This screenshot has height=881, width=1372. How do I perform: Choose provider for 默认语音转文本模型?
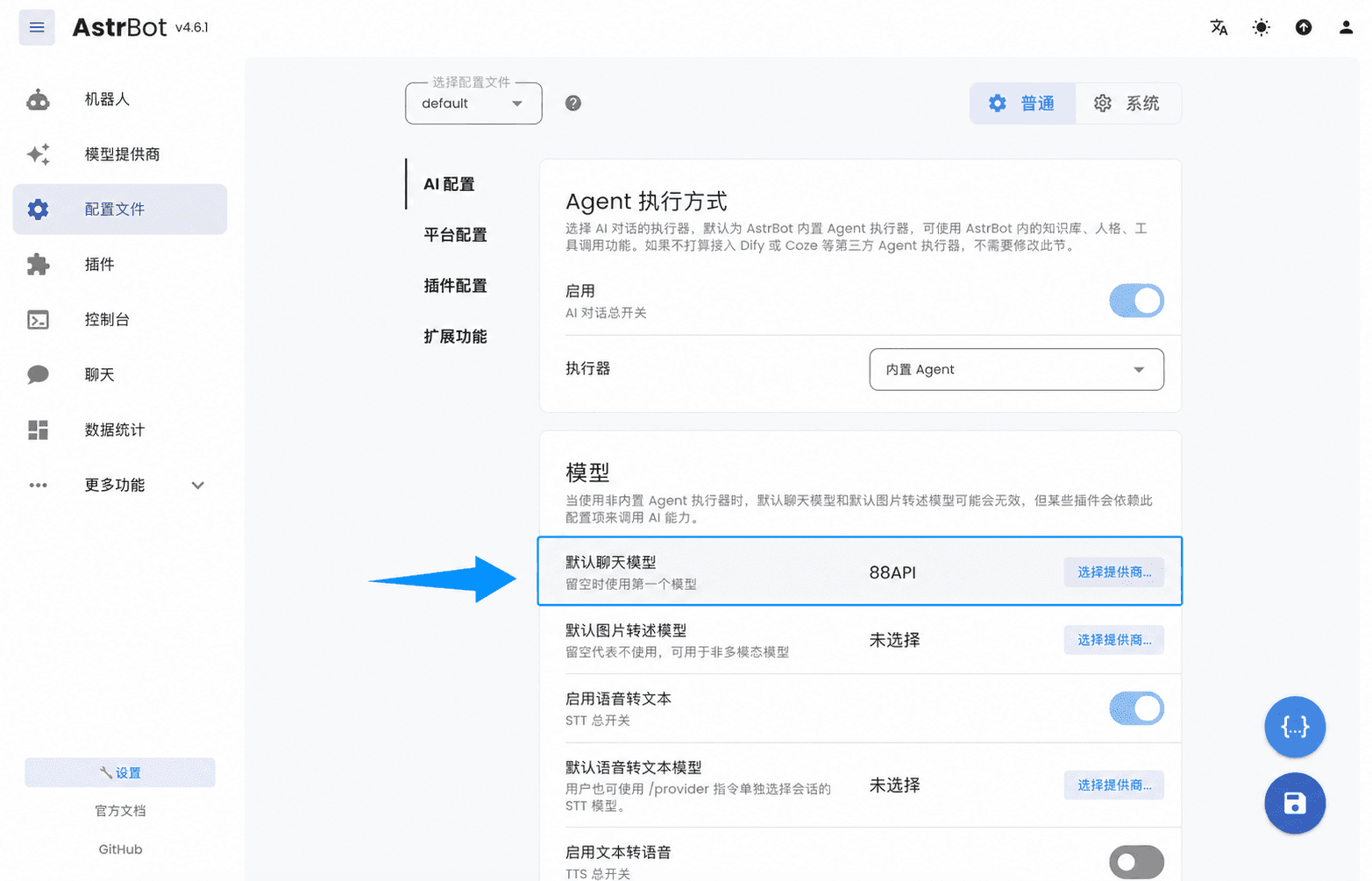click(1114, 785)
